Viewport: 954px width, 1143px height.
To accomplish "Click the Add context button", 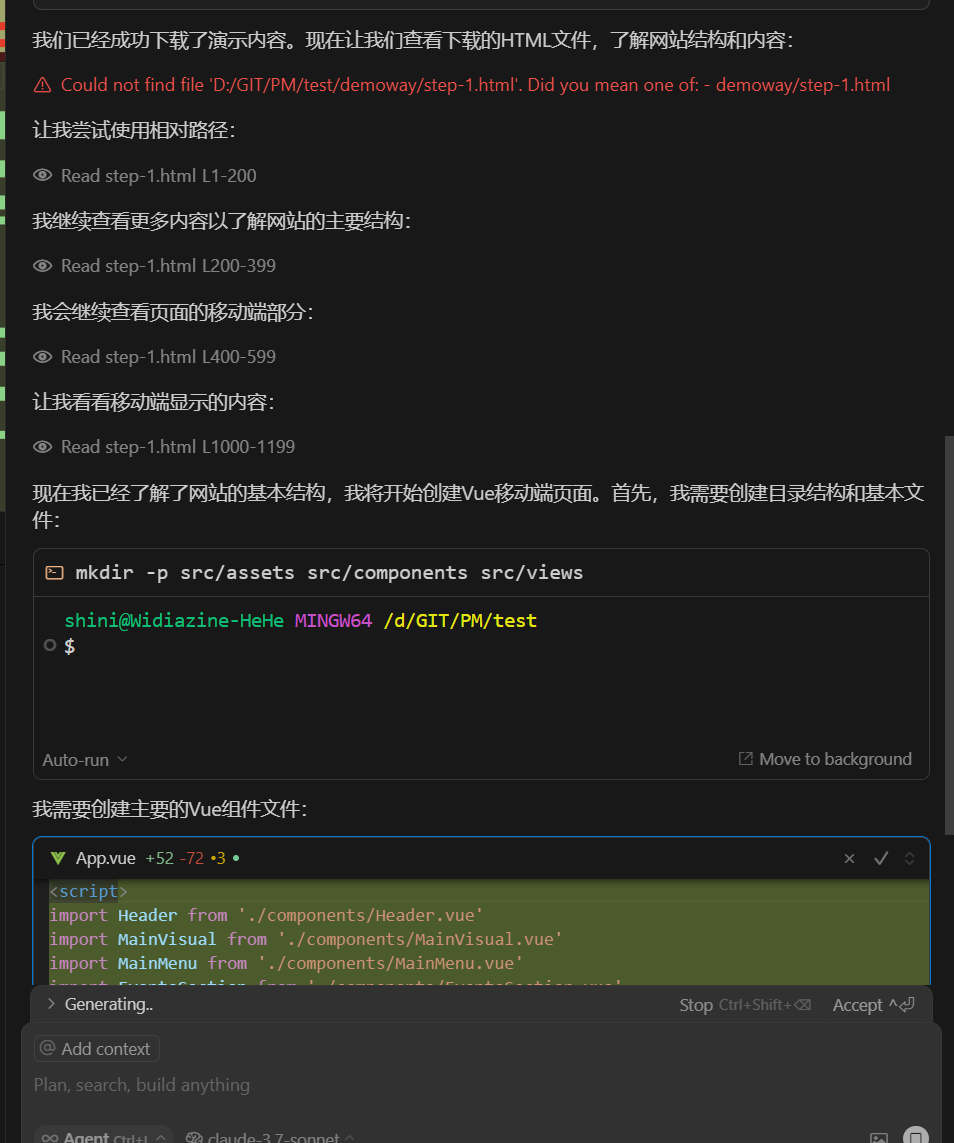I will coord(97,1049).
